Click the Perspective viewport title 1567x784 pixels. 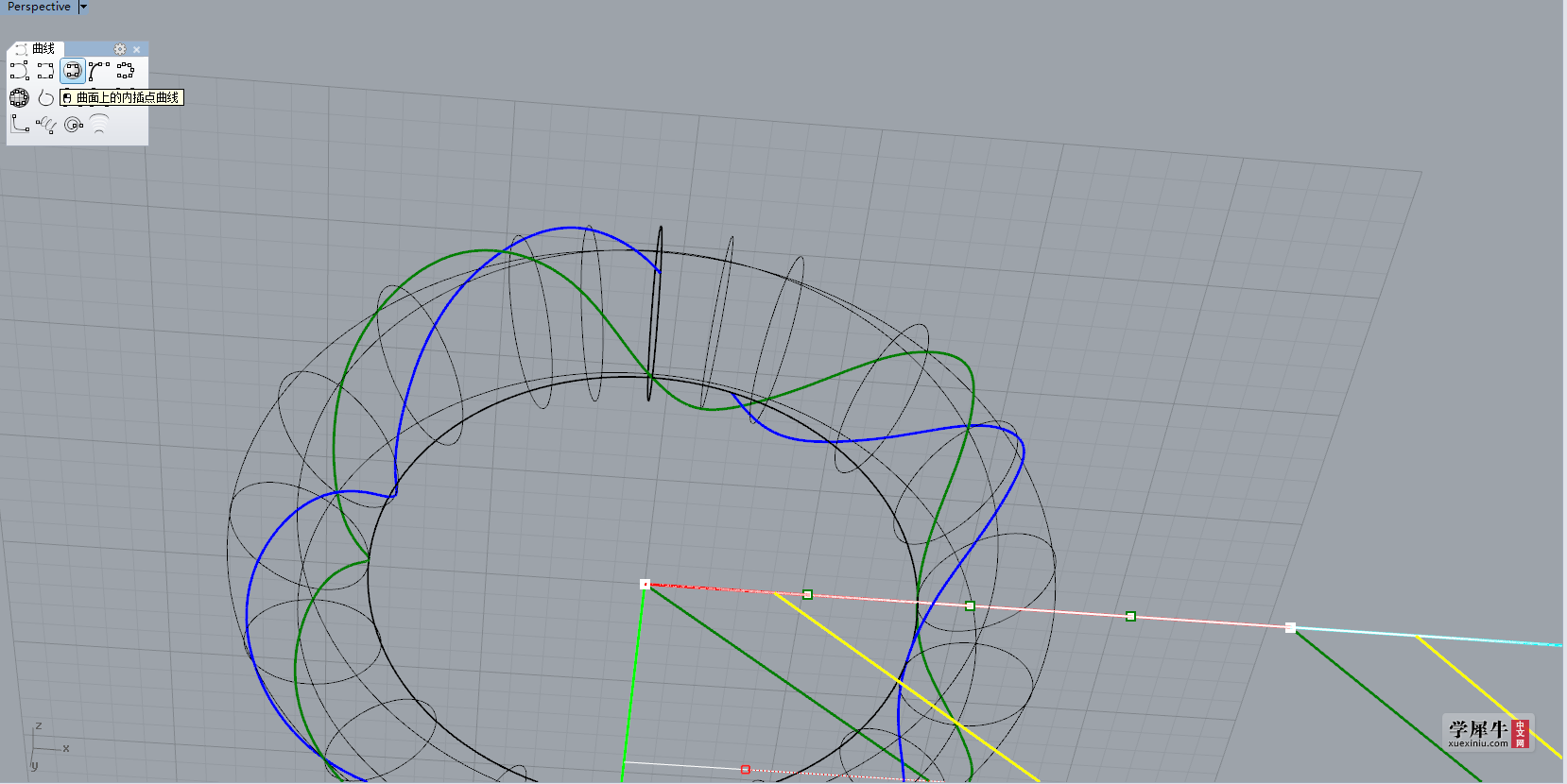39,7
